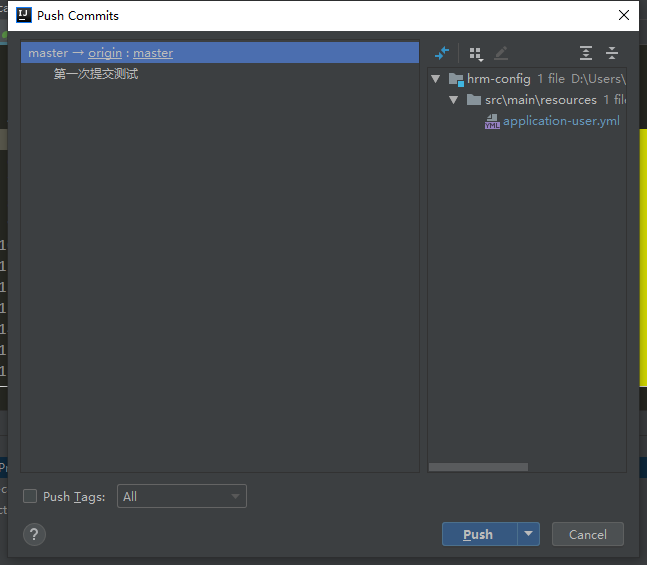Collapse the src\main\resources folder node
This screenshot has width=647, height=565.
click(x=454, y=100)
